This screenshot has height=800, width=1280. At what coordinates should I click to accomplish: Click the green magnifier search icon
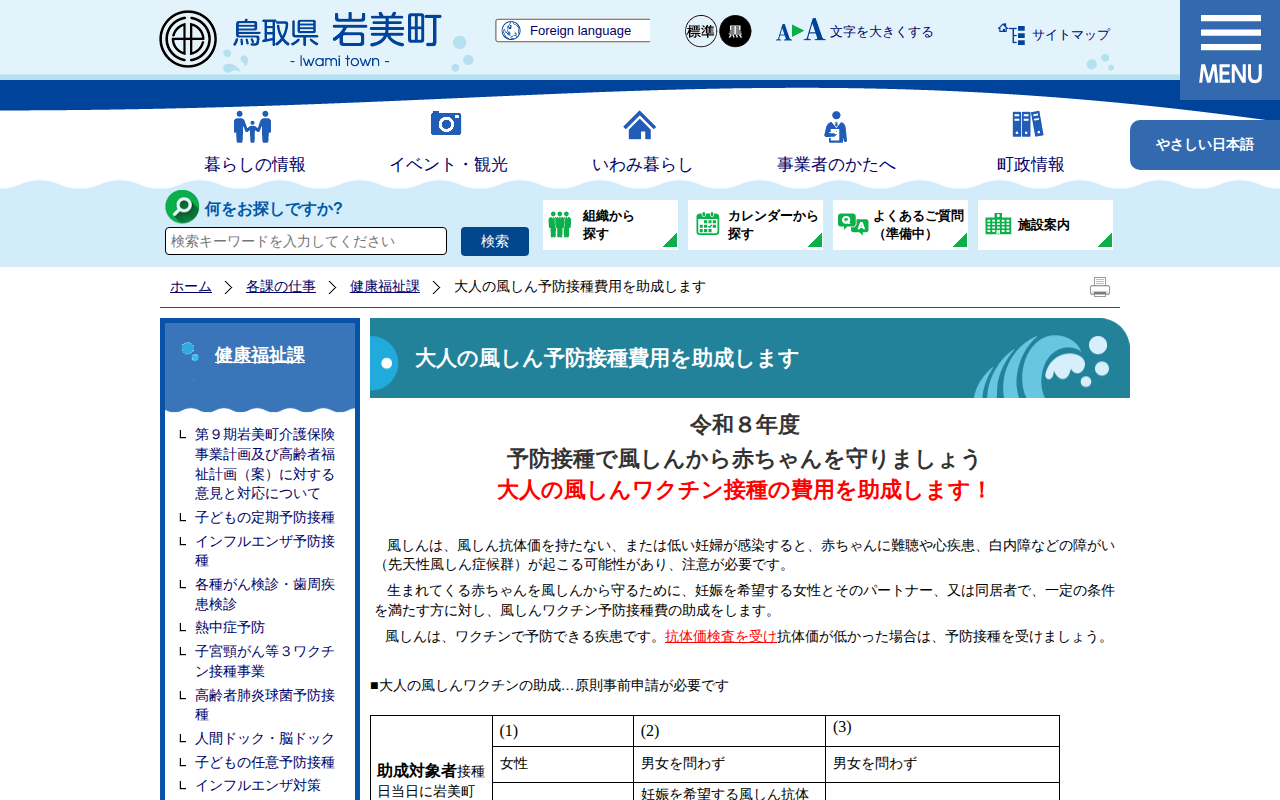pyautogui.click(x=182, y=207)
